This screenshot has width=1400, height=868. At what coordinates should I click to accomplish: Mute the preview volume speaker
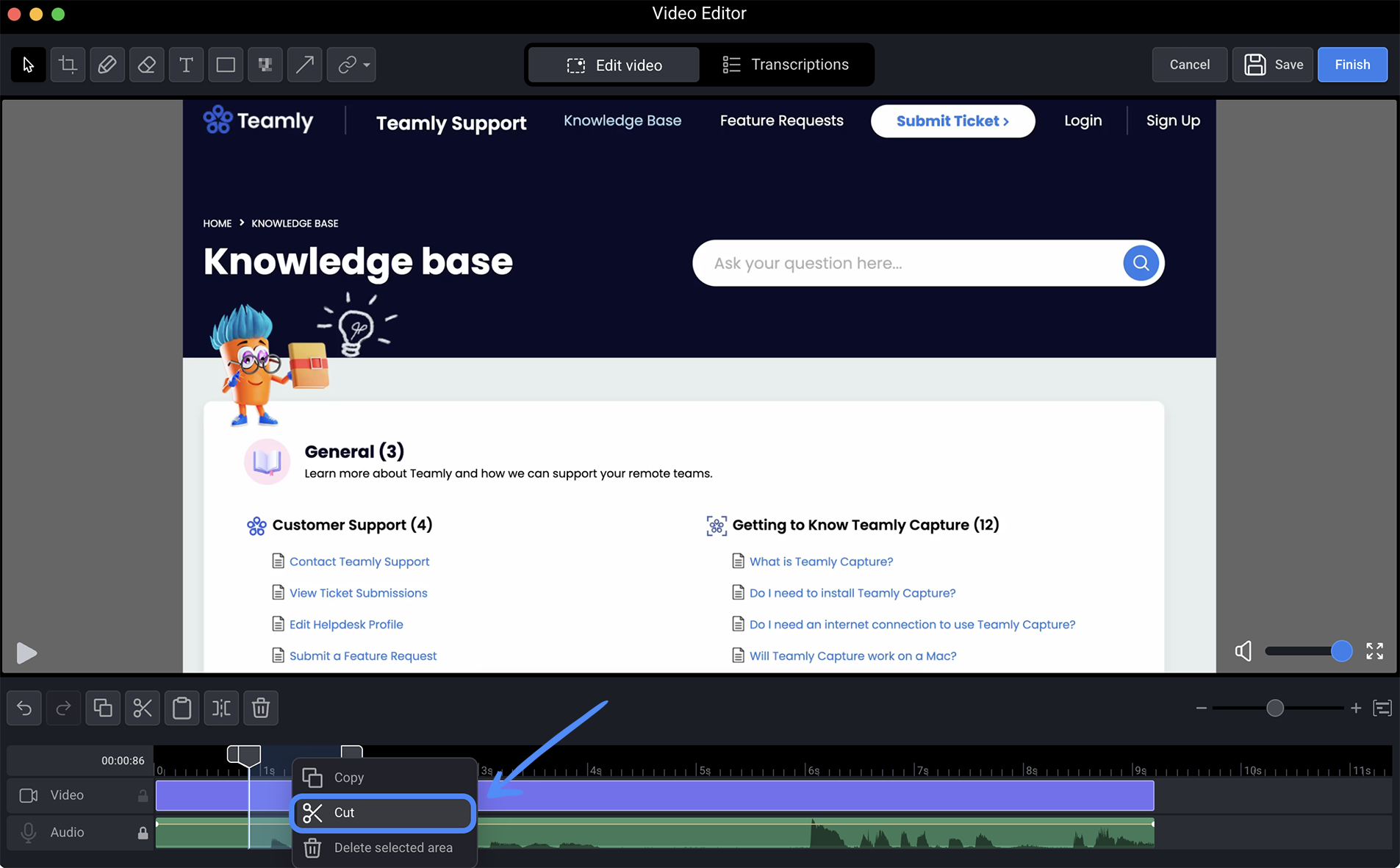click(x=1243, y=651)
